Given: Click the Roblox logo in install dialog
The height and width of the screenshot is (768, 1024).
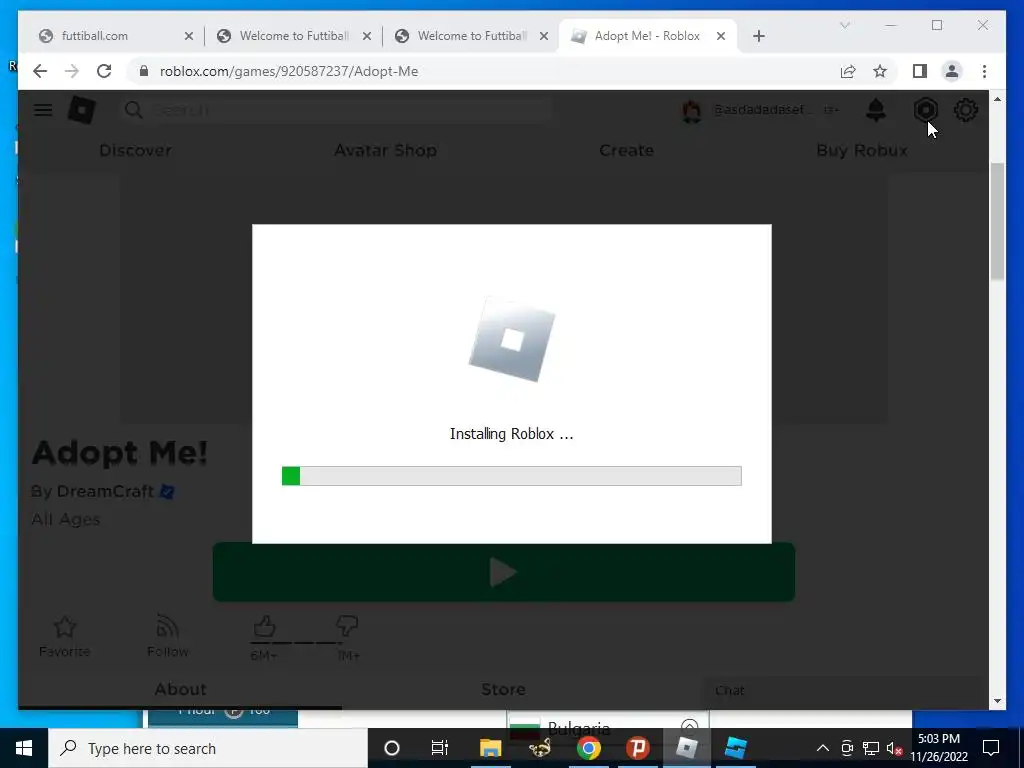Looking at the screenshot, I should click(x=512, y=340).
